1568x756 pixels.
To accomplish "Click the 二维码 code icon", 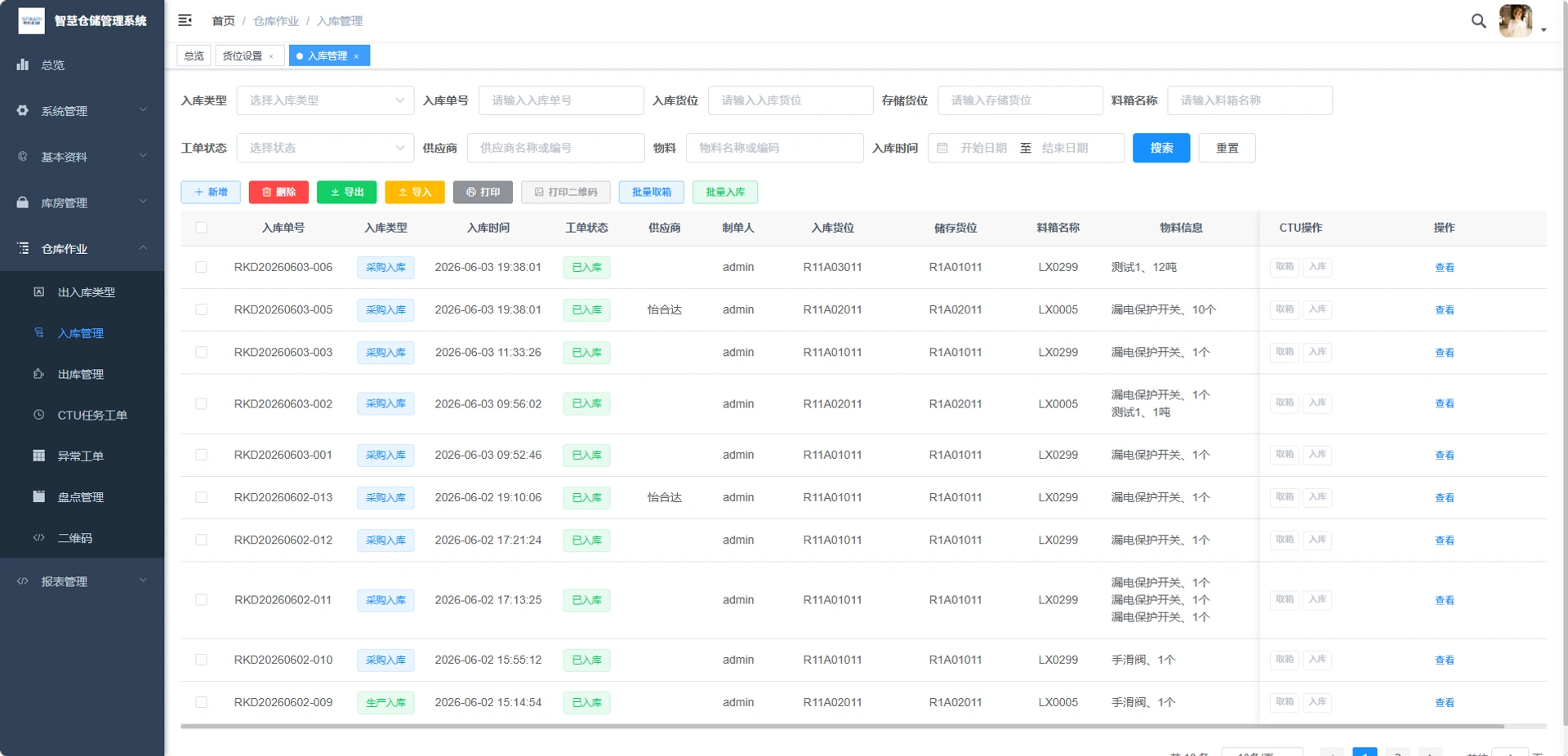I will (x=38, y=537).
